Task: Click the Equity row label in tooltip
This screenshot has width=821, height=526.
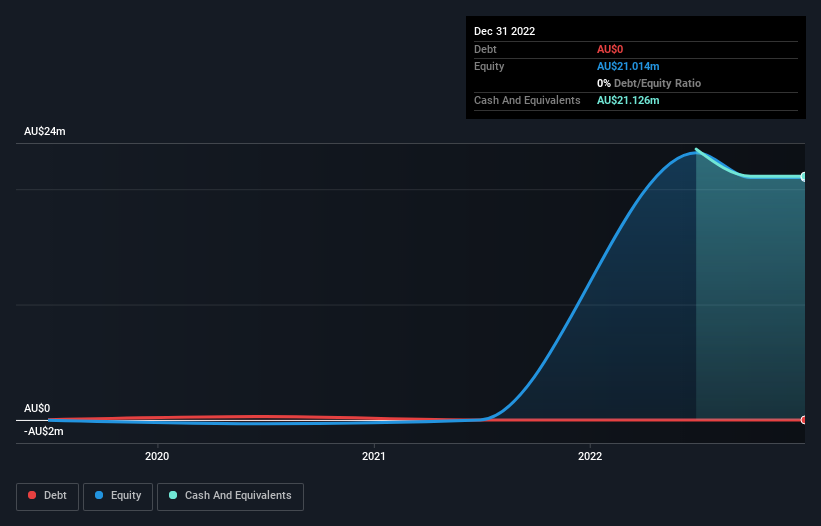Action: click(x=489, y=66)
